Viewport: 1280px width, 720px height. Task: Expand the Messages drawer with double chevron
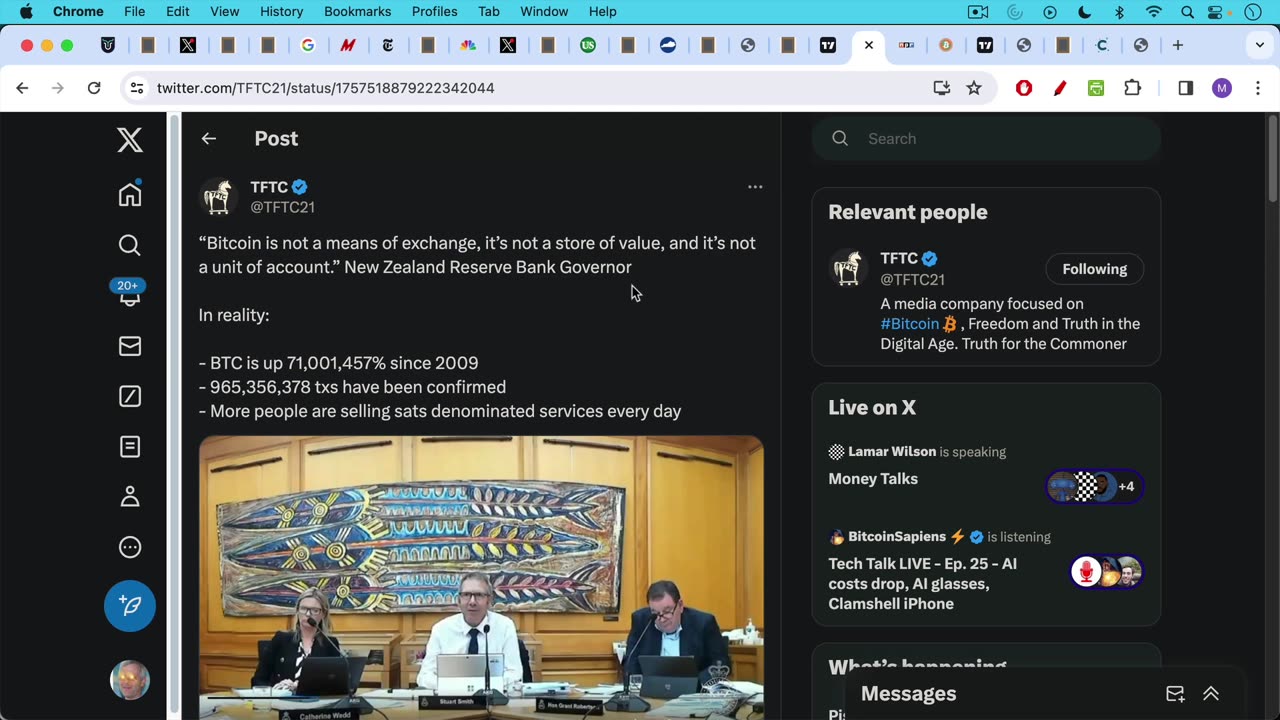(1211, 694)
